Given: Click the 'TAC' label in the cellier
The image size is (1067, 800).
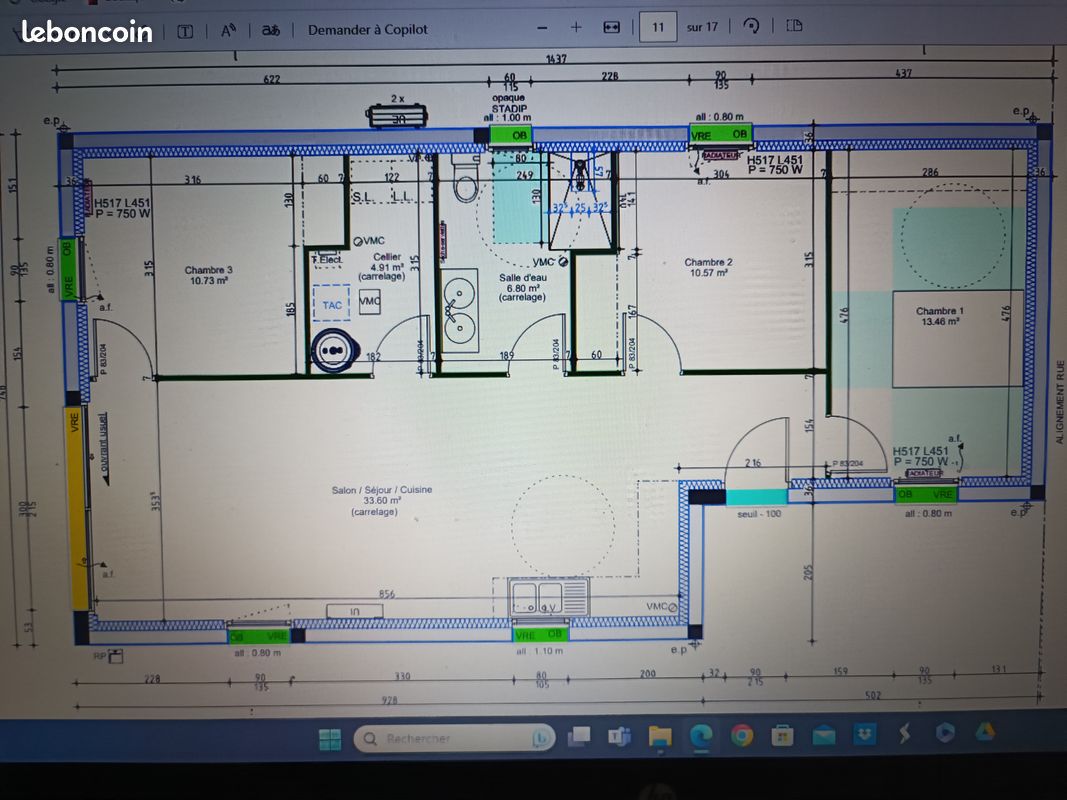Looking at the screenshot, I should pos(332,305).
